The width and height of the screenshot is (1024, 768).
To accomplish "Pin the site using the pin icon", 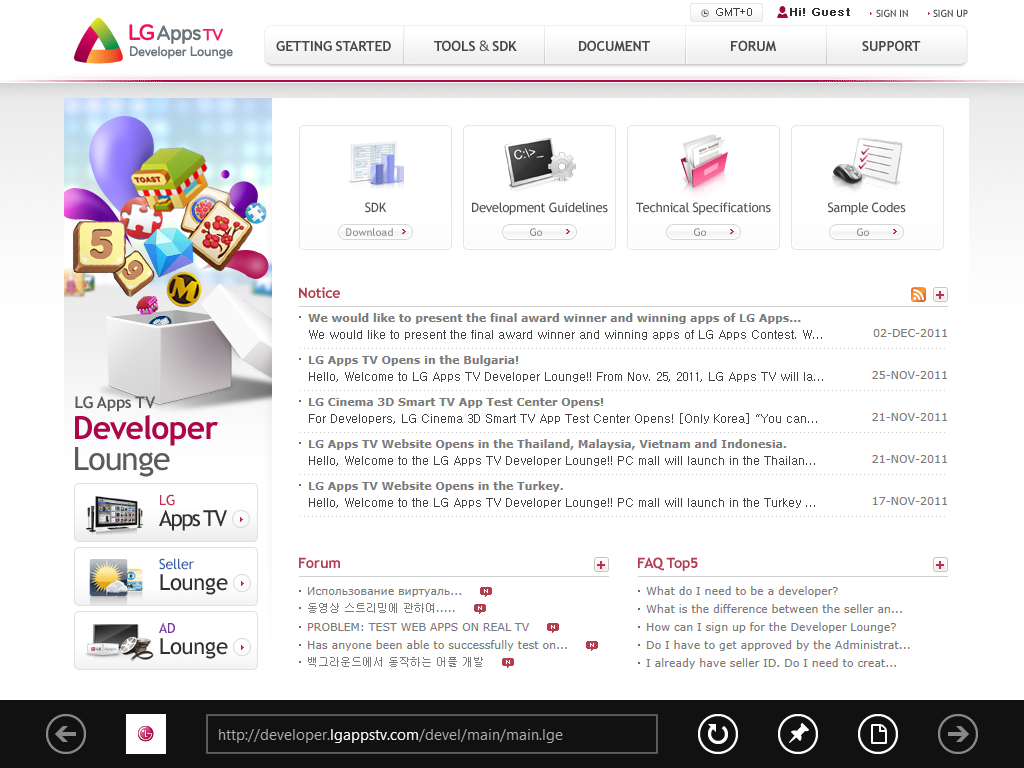I will [797, 734].
